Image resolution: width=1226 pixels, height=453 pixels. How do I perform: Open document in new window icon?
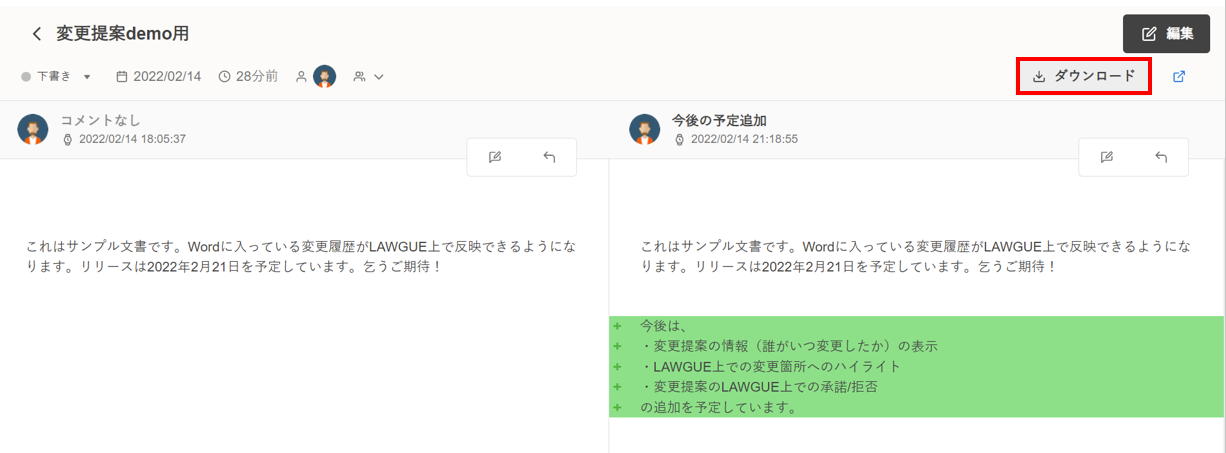coord(1179,76)
